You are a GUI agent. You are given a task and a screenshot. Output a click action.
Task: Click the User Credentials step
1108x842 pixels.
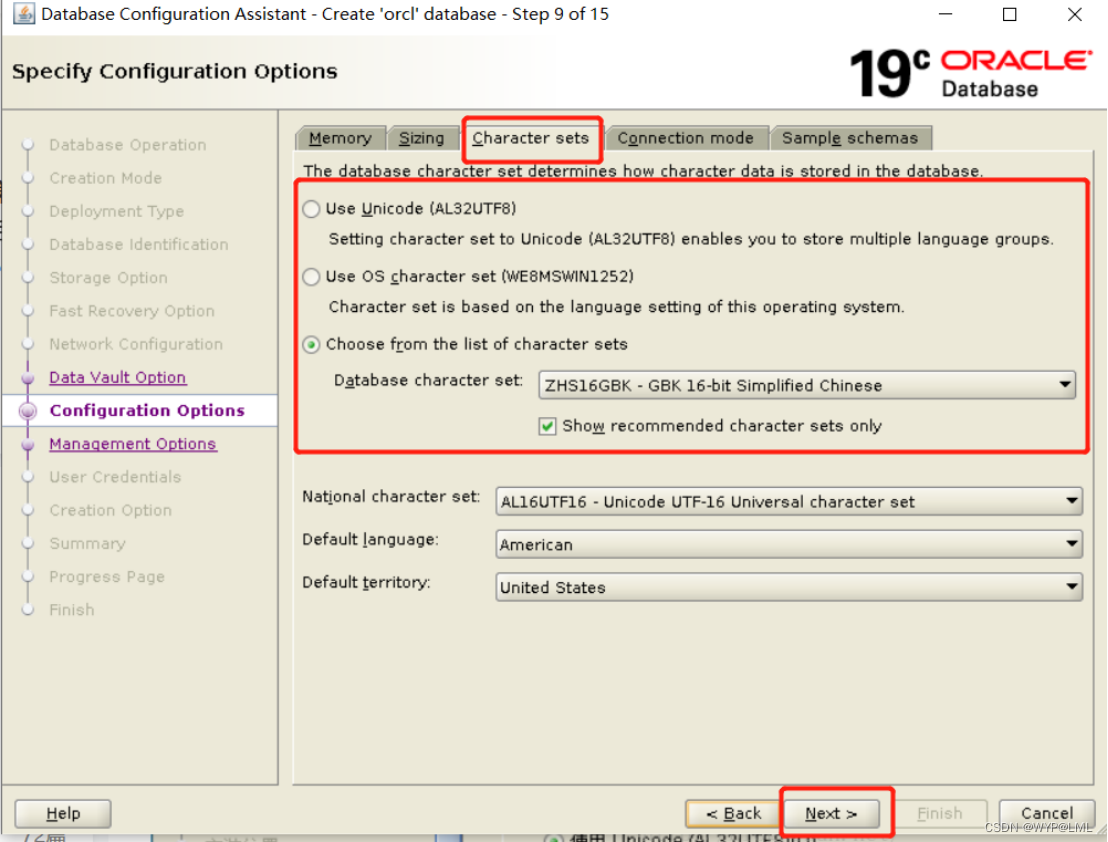(x=115, y=477)
